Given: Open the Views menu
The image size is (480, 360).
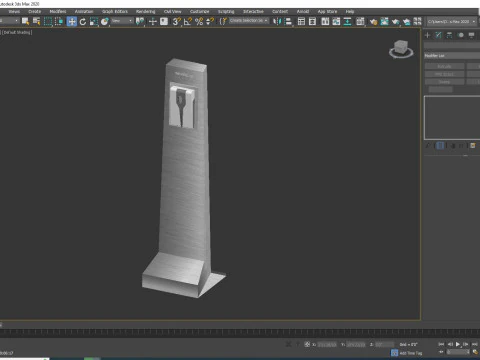Looking at the screenshot, I should [x=14, y=11].
